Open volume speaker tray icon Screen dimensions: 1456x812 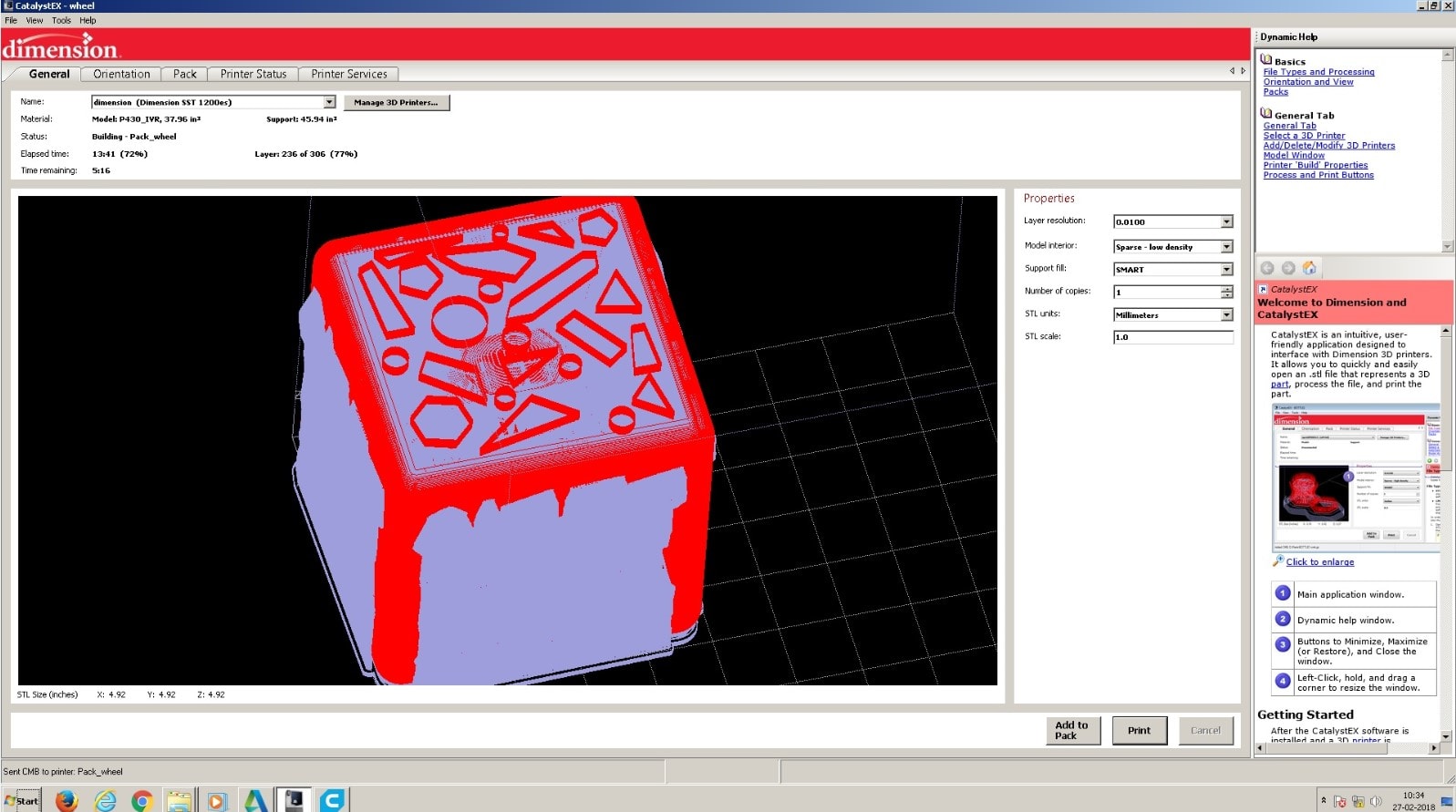point(1376,802)
